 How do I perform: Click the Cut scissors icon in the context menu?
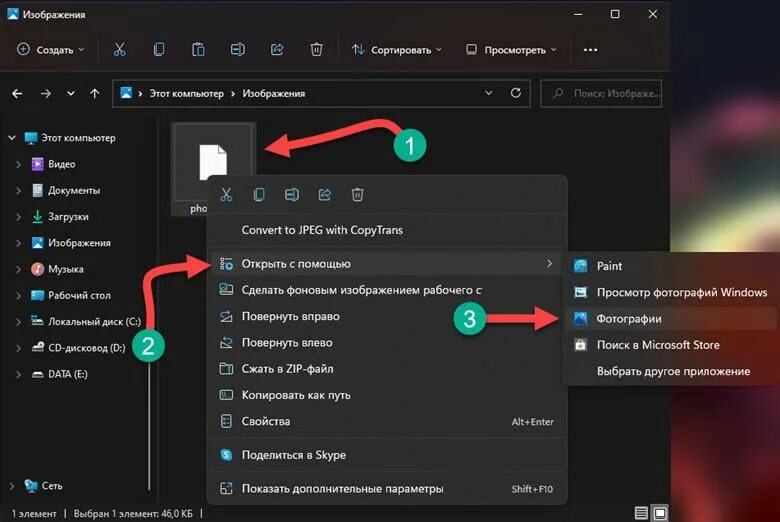pos(226,195)
